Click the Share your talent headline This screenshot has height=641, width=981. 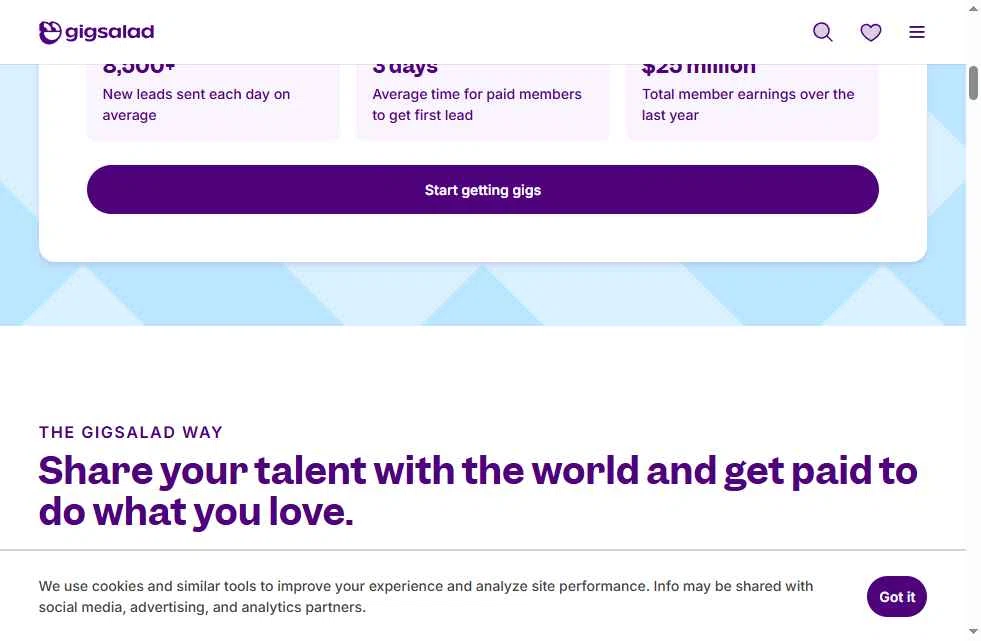click(478, 491)
